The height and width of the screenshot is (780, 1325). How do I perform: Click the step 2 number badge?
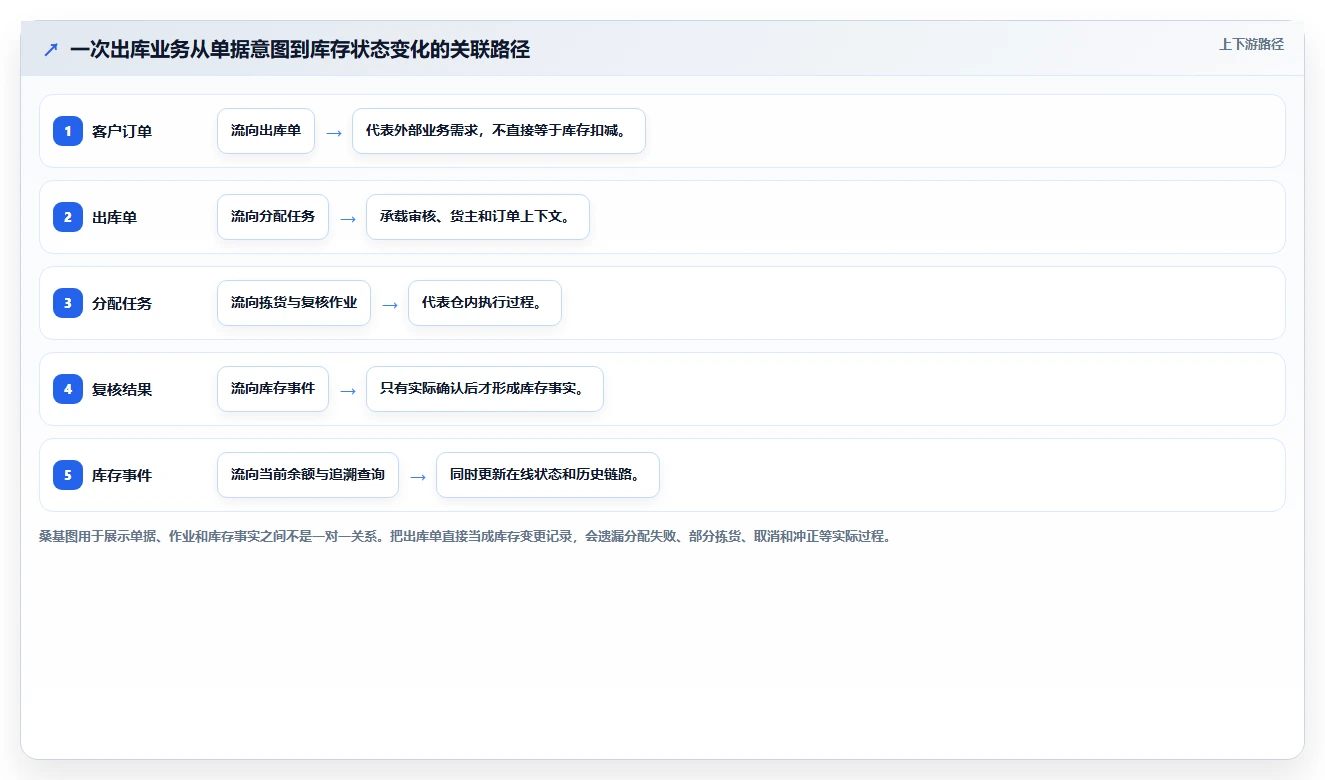(x=68, y=217)
